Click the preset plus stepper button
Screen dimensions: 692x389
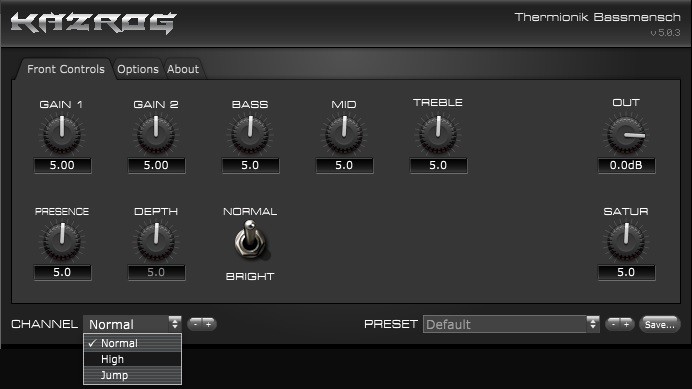click(x=627, y=324)
